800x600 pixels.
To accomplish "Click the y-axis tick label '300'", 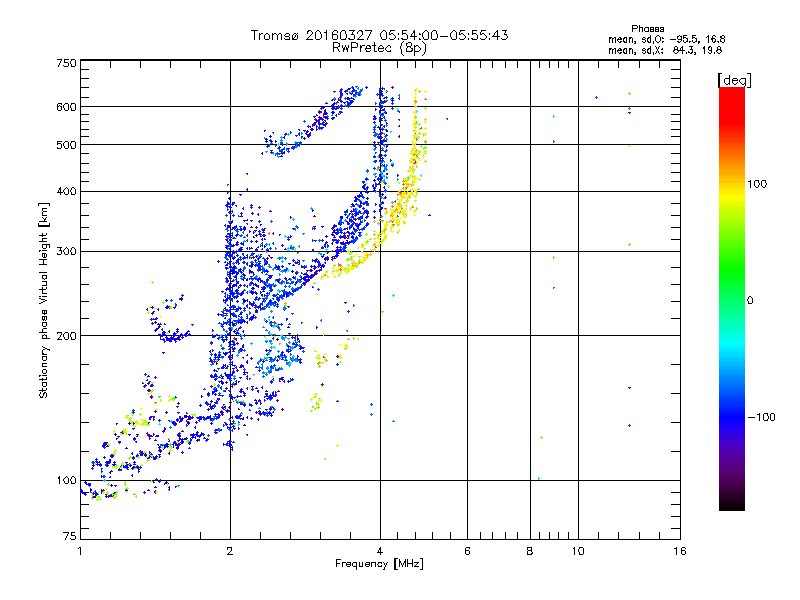I will tap(67, 251).
